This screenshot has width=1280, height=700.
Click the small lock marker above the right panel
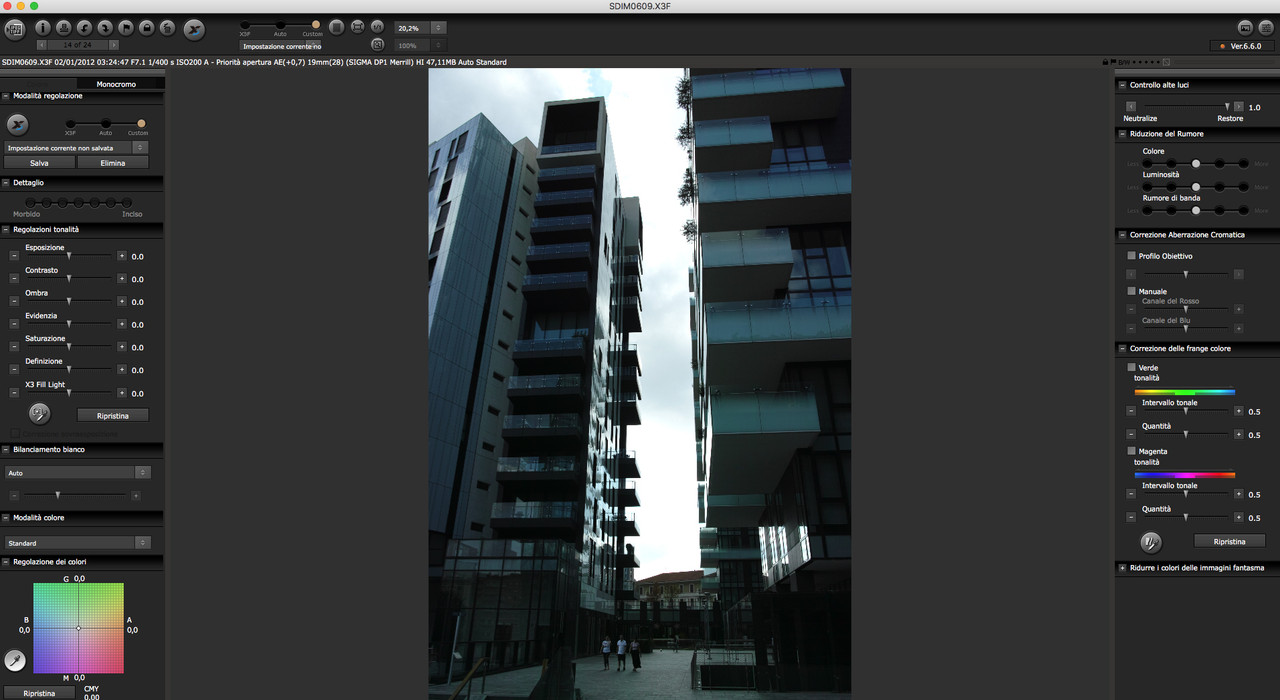[x=1105, y=62]
